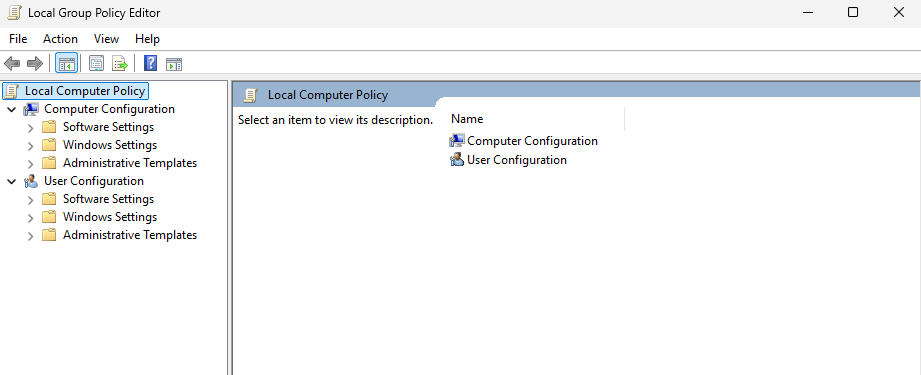Image resolution: width=921 pixels, height=375 pixels.
Task: Click folder icon beside User Configuration Administrative Templates
Action: [x=49, y=235]
